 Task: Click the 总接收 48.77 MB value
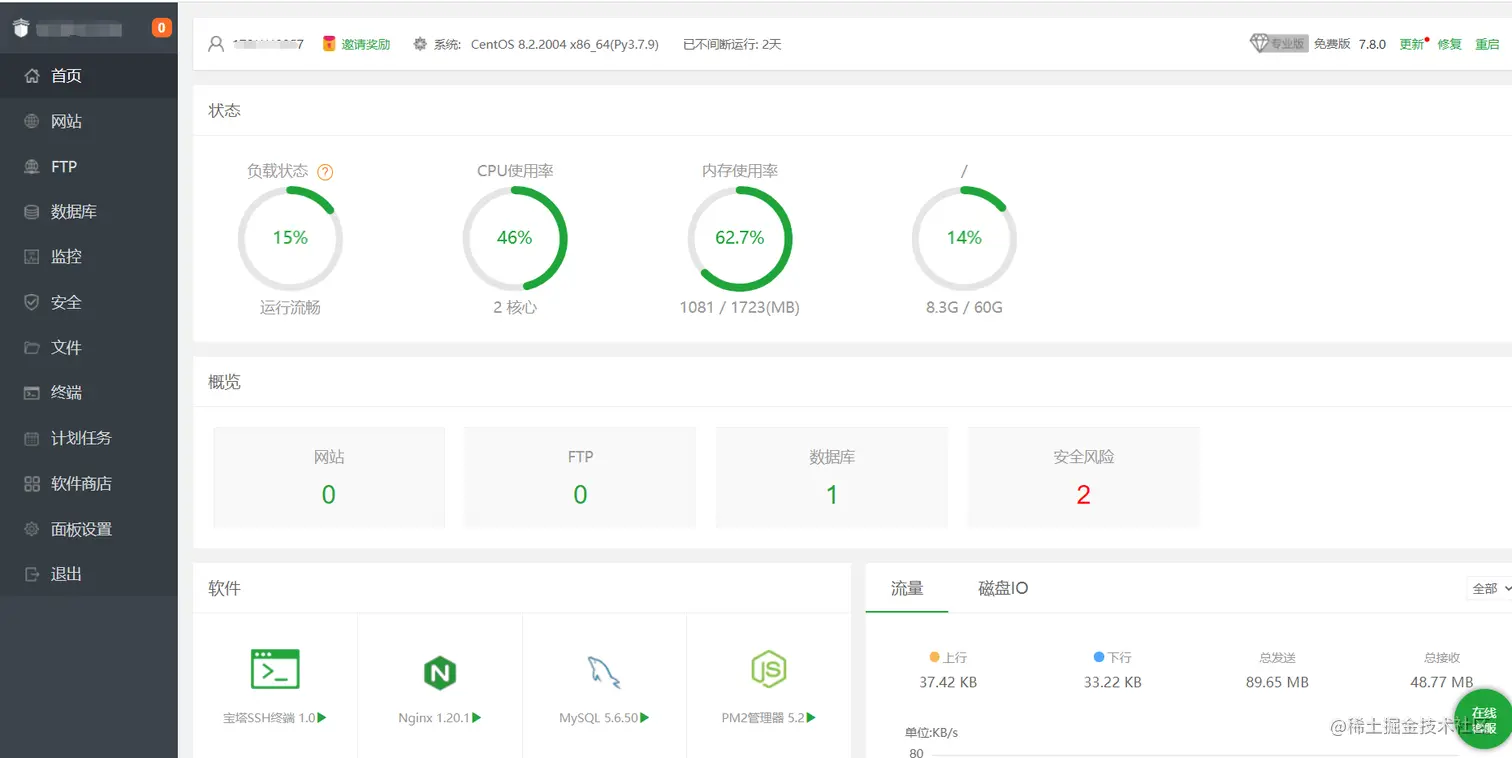pos(1441,682)
